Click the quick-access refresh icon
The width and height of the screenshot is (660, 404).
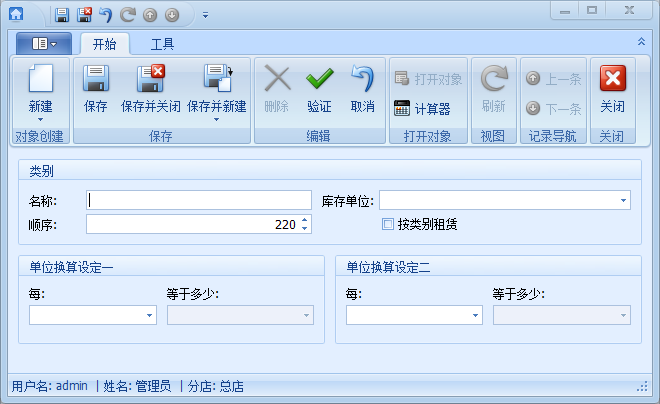click(x=128, y=15)
